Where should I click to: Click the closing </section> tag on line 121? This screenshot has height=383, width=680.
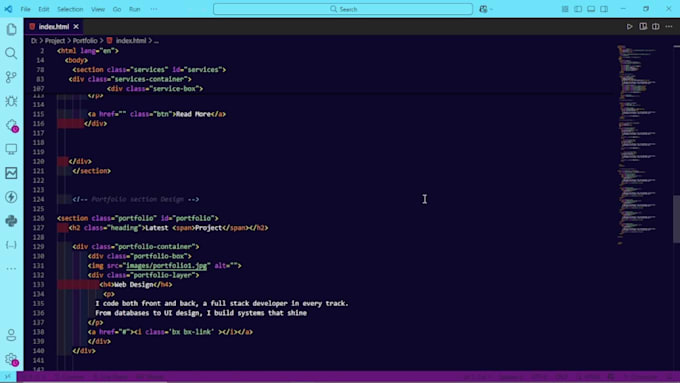coord(92,171)
